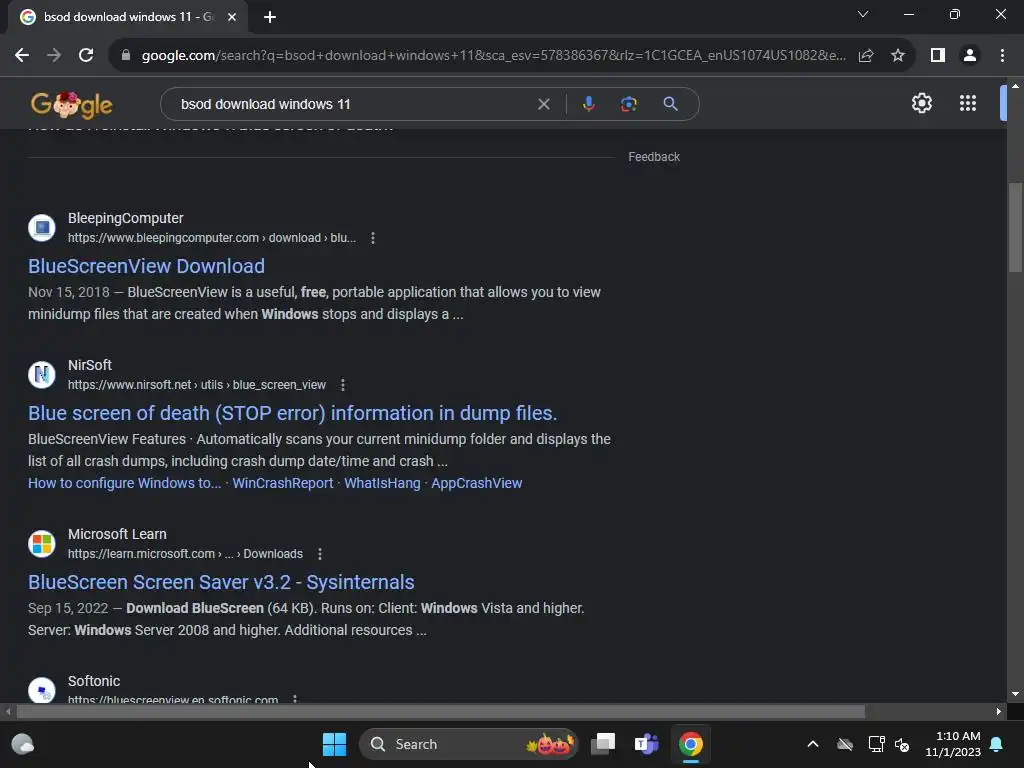The width and height of the screenshot is (1024, 768).
Task: Click the muted volume tray icon
Action: click(x=903, y=744)
